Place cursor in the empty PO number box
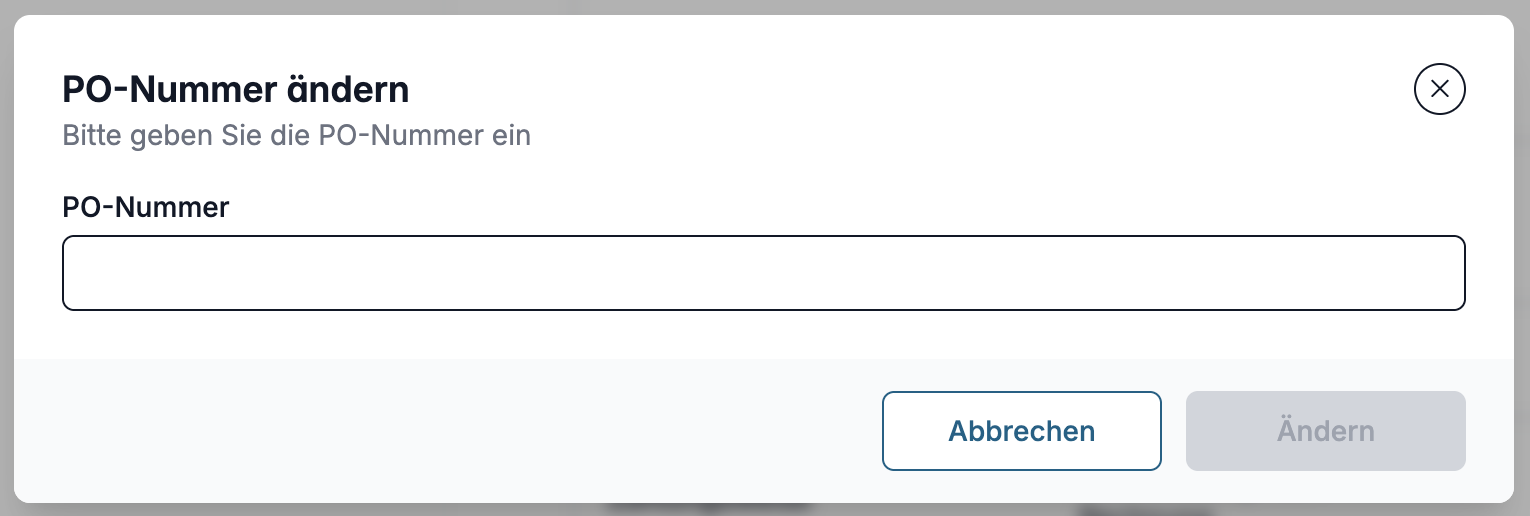Viewport: 1530px width, 516px height. click(764, 273)
